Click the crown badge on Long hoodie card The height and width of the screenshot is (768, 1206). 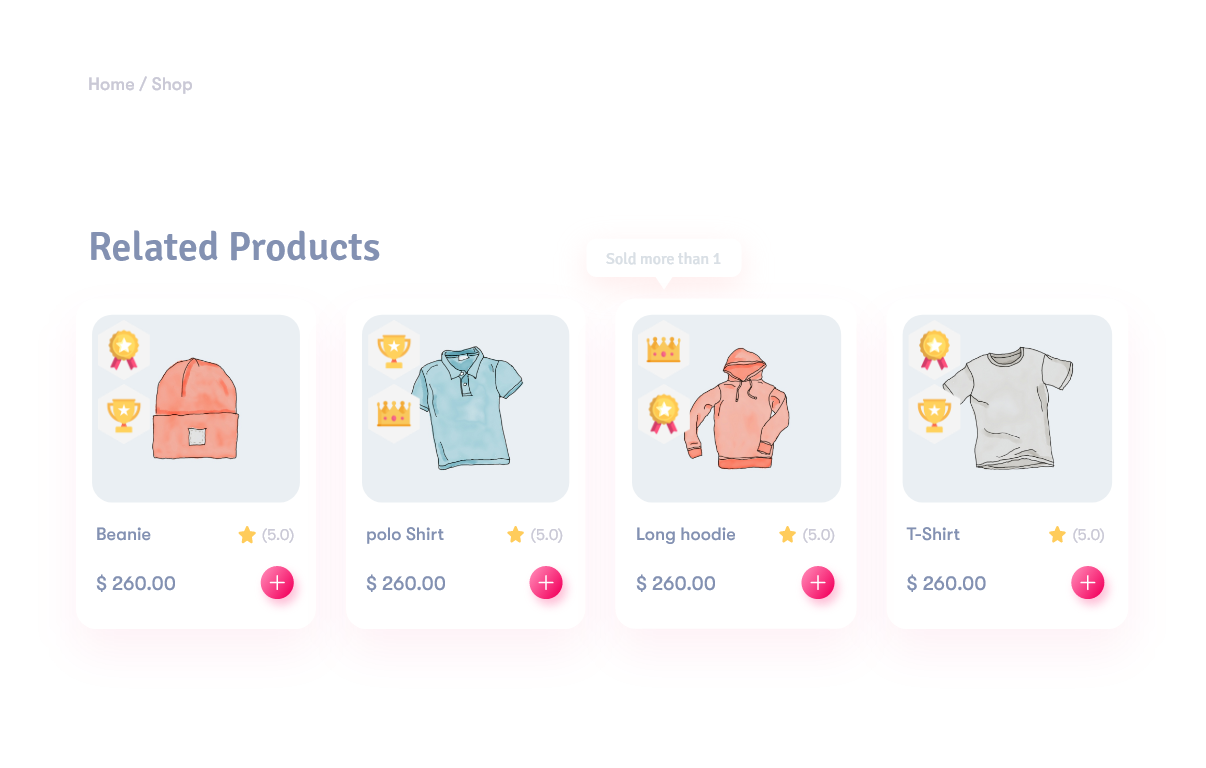(664, 350)
